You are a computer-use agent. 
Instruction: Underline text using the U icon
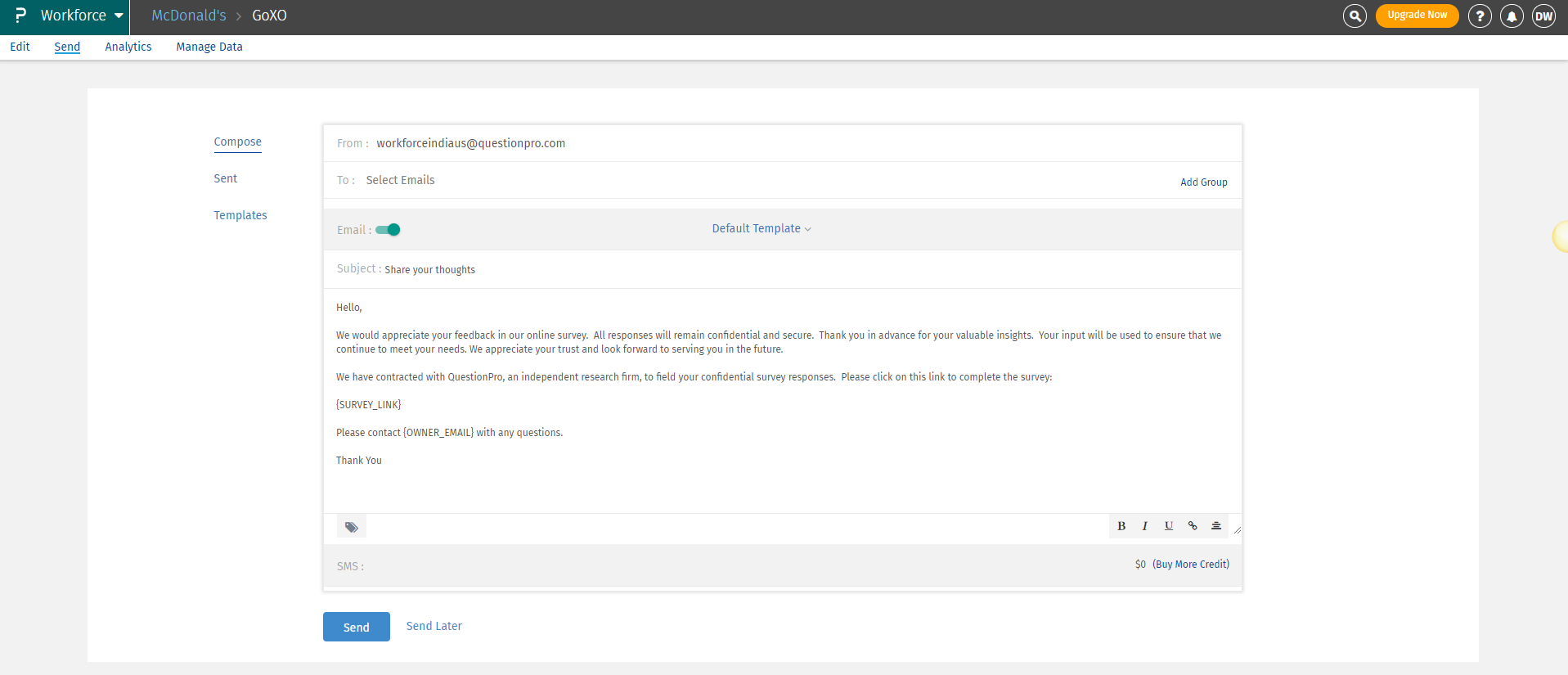[1169, 526]
